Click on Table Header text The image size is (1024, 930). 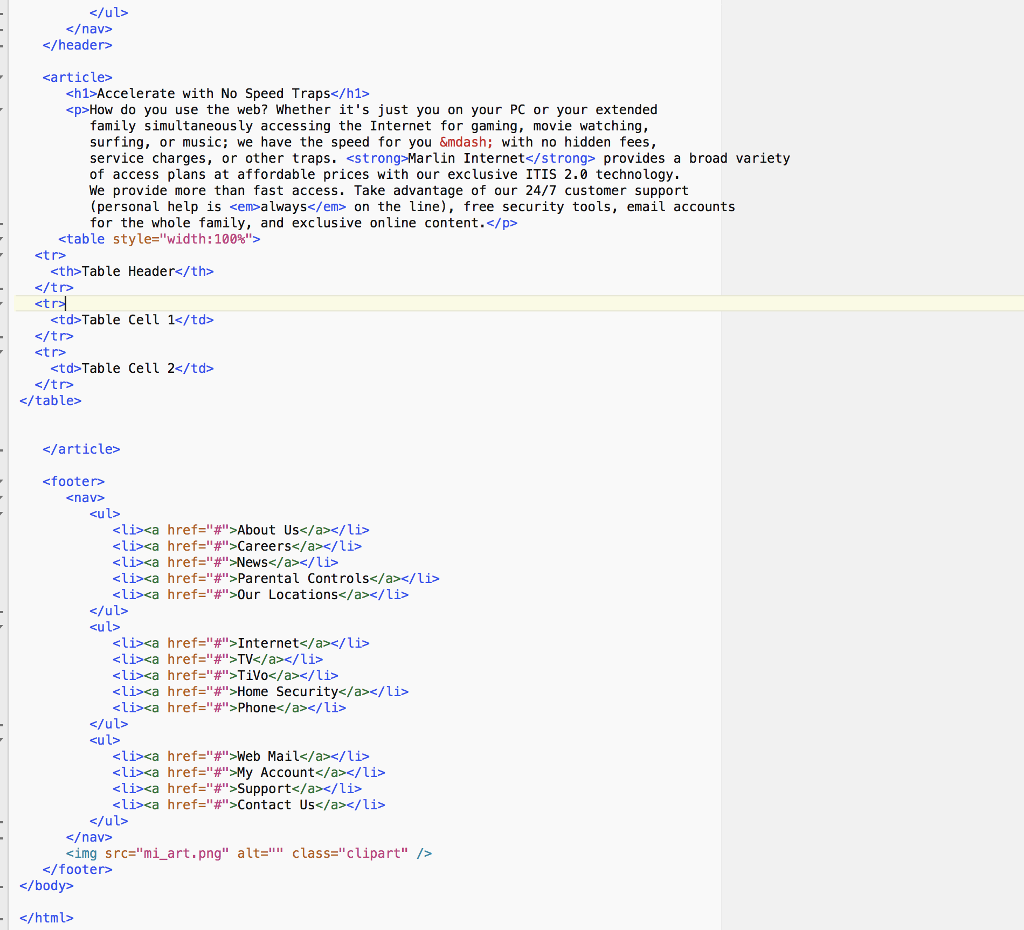[x=128, y=271]
